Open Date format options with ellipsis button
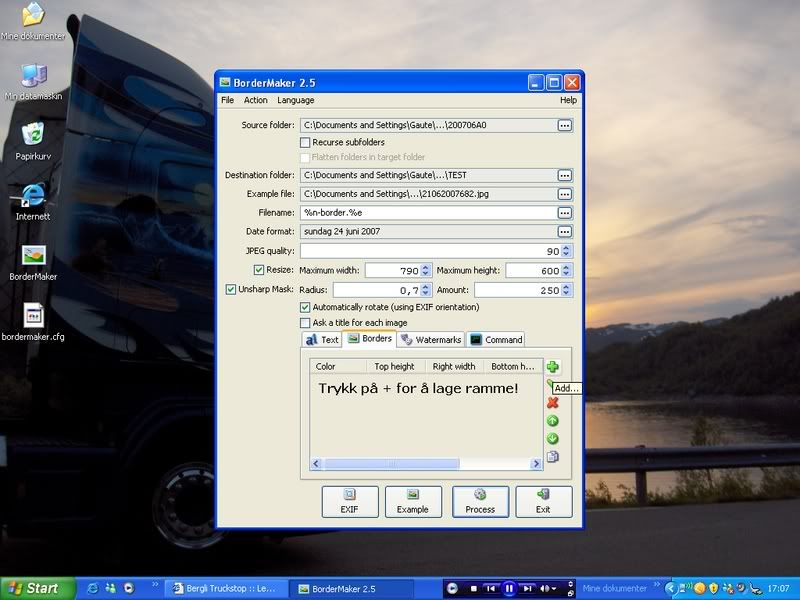The width and height of the screenshot is (800, 600). (564, 232)
